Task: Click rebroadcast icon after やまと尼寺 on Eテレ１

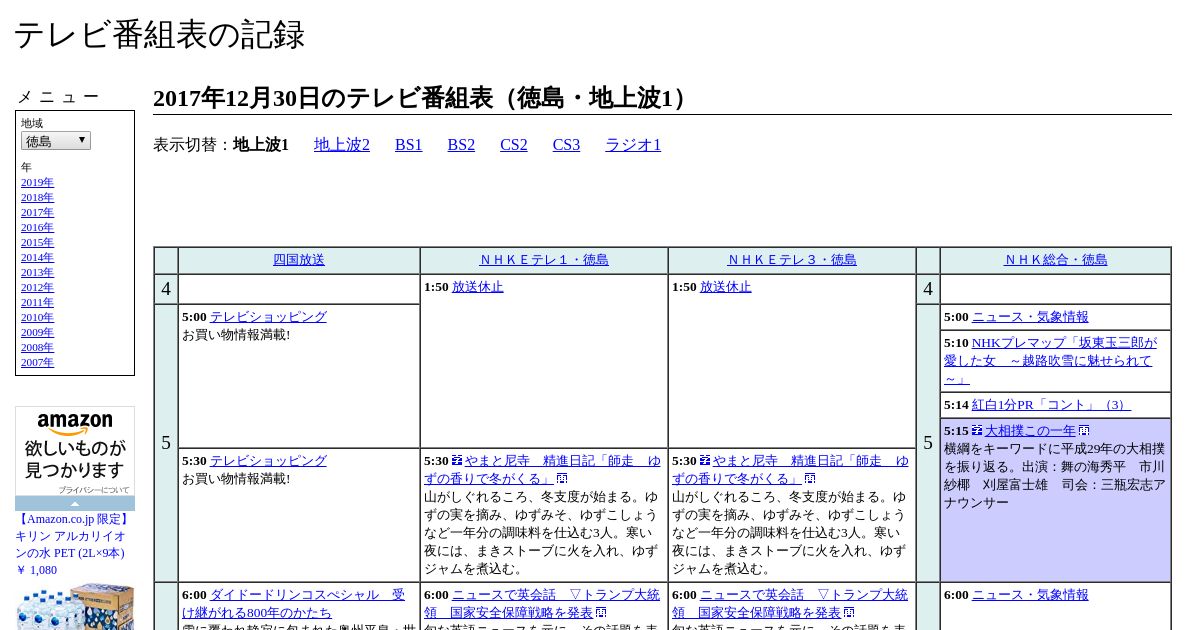Action: 562,479
